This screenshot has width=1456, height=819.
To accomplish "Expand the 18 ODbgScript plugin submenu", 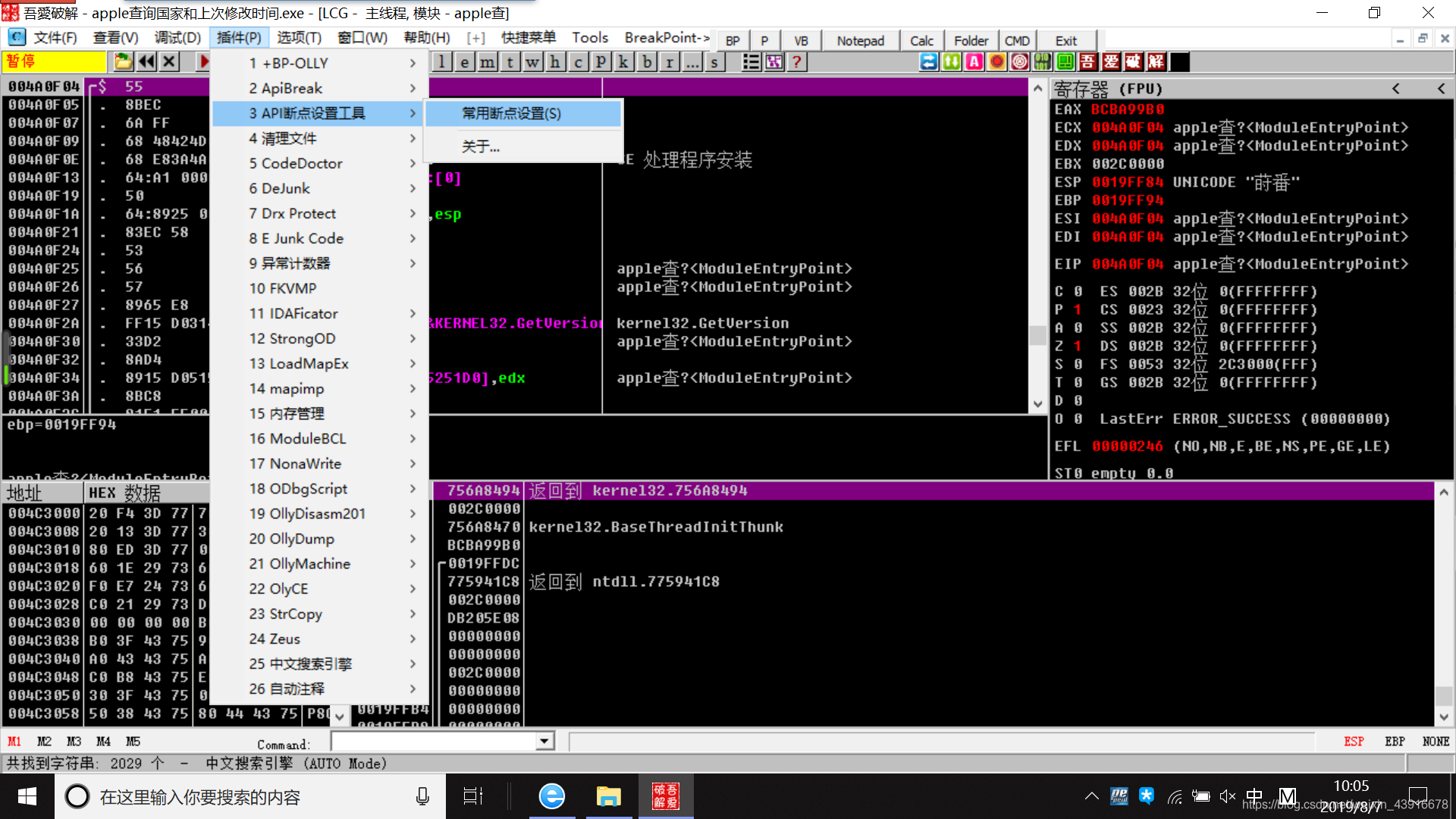I will pyautogui.click(x=320, y=488).
